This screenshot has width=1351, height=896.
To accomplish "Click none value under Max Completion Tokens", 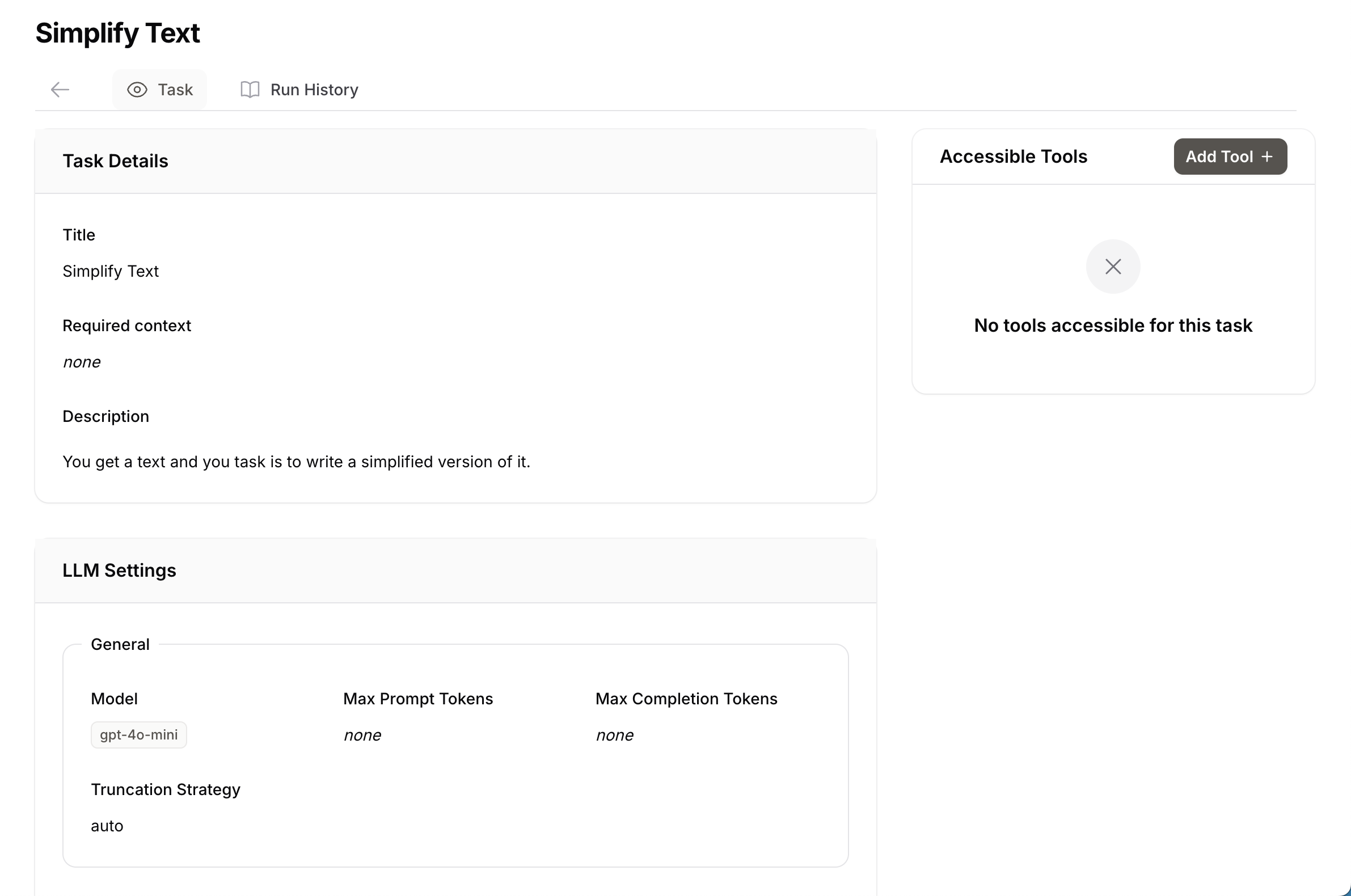I will click(615, 736).
